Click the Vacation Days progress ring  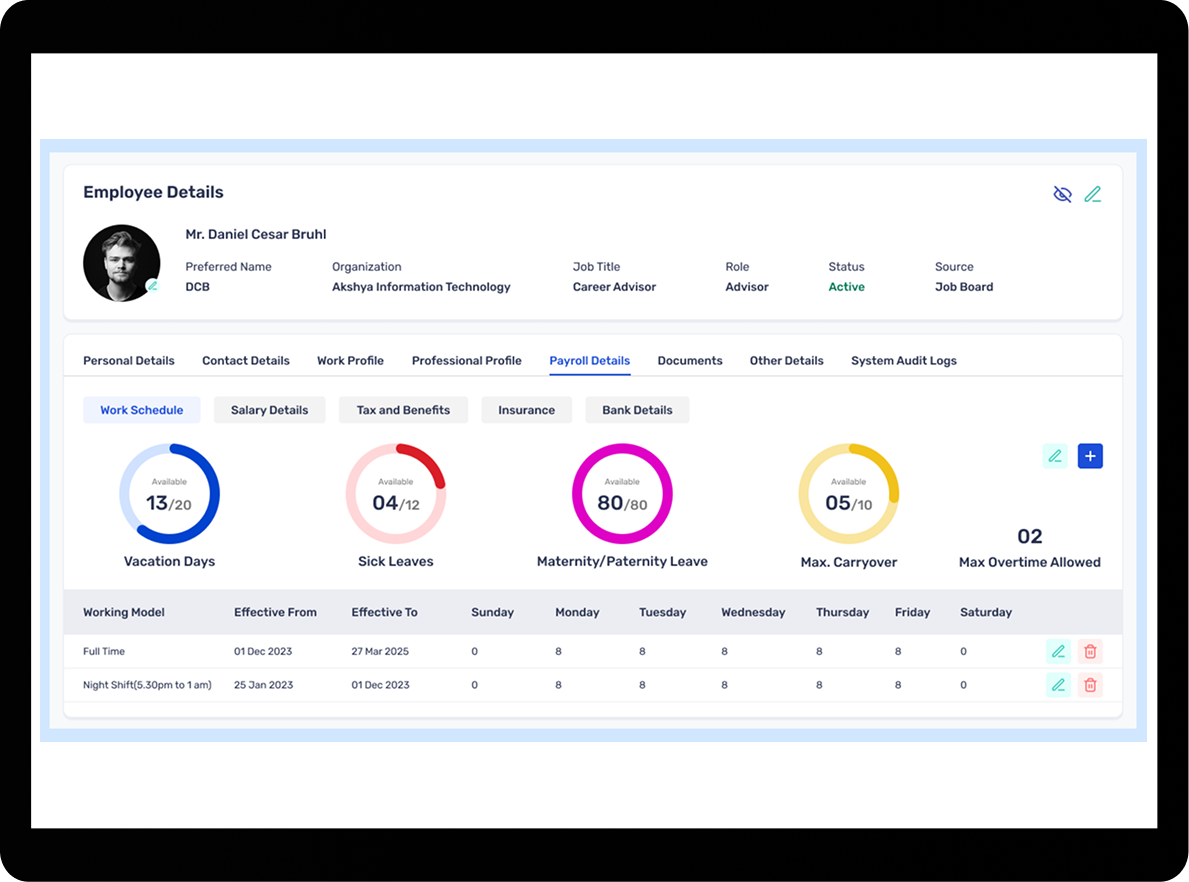click(x=169, y=494)
